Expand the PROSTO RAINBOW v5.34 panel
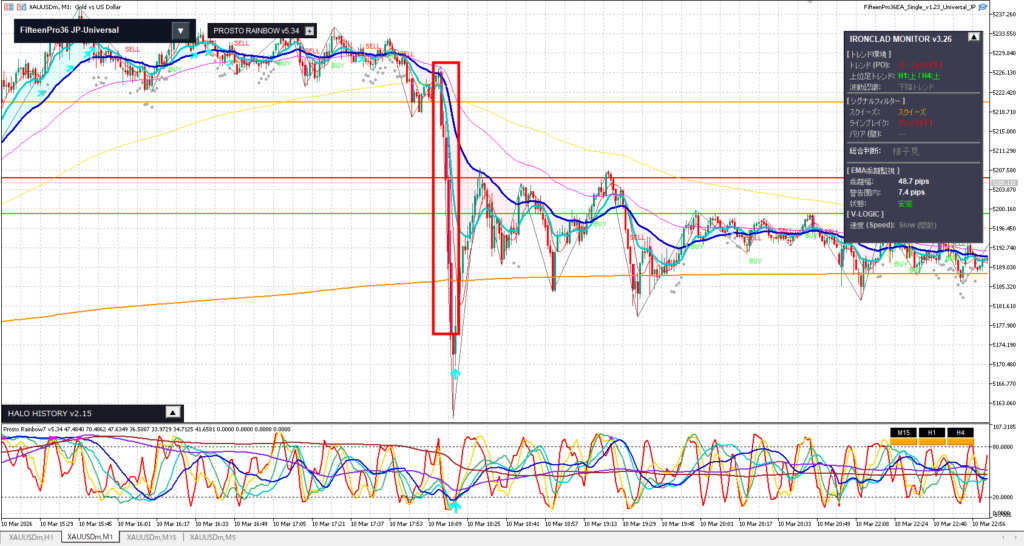Screen dimensions: 1024x546 [310, 31]
